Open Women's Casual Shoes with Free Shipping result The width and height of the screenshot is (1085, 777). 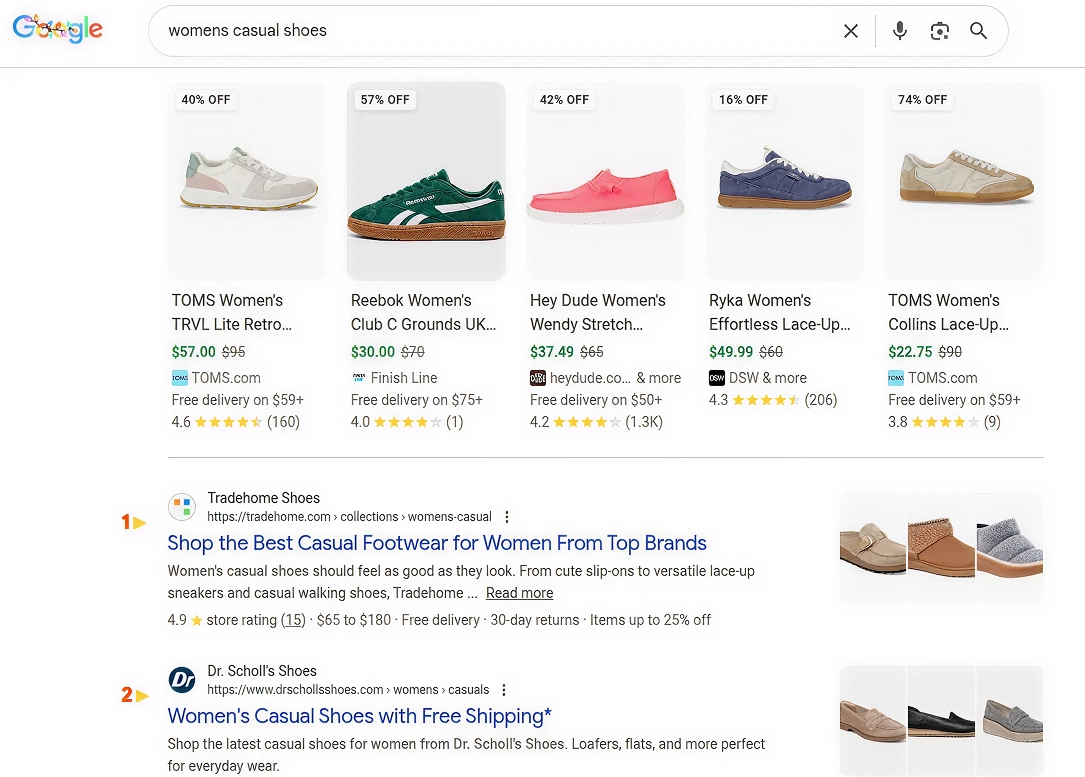pos(360,716)
